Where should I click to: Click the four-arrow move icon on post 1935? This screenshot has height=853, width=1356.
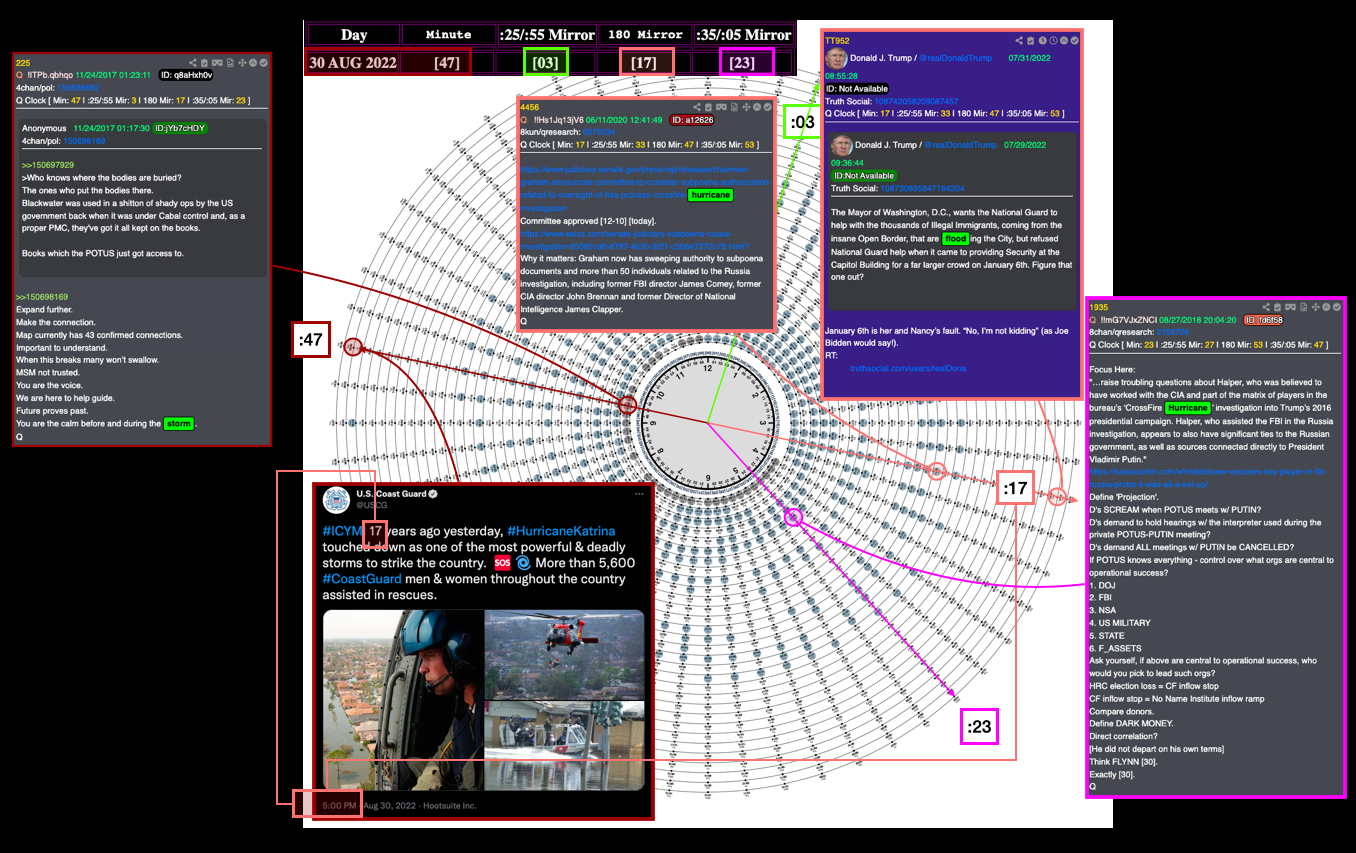point(1316,307)
